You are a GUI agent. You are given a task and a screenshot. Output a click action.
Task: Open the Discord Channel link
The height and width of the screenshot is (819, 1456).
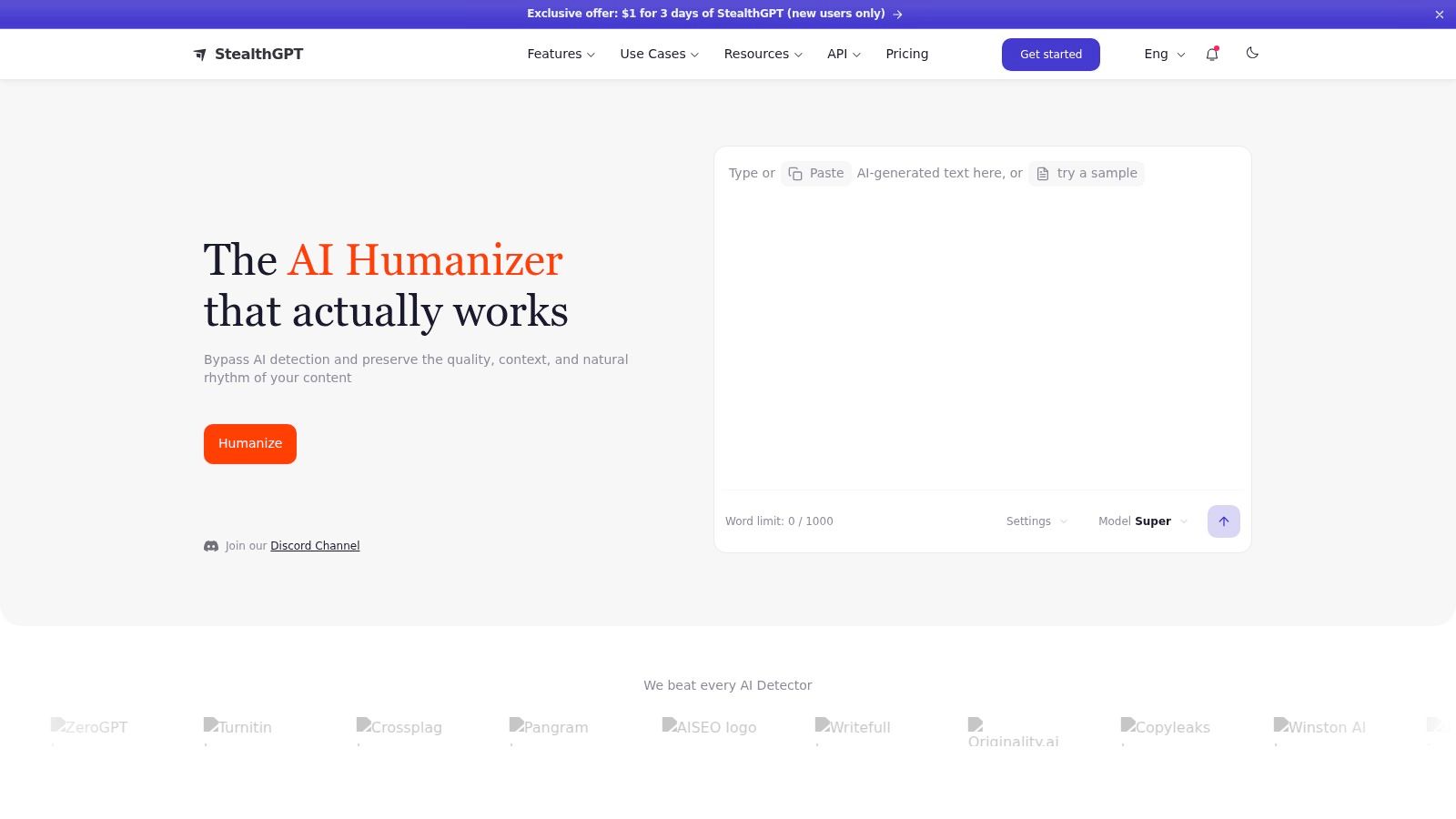[315, 546]
